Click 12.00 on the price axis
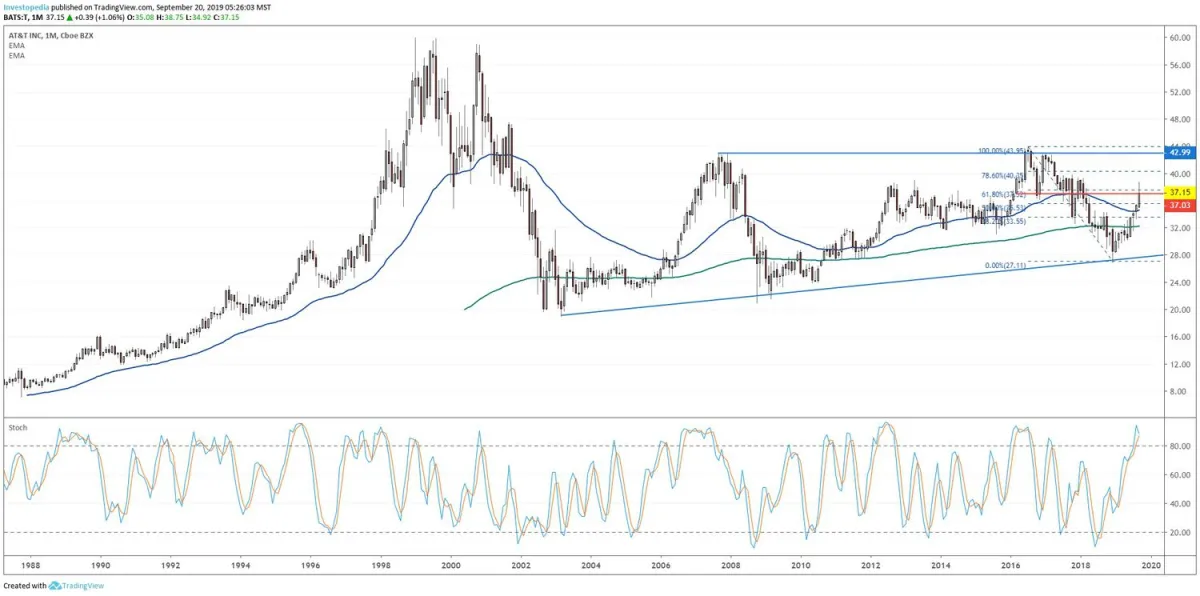The image size is (1200, 596). pyautogui.click(x=1178, y=364)
